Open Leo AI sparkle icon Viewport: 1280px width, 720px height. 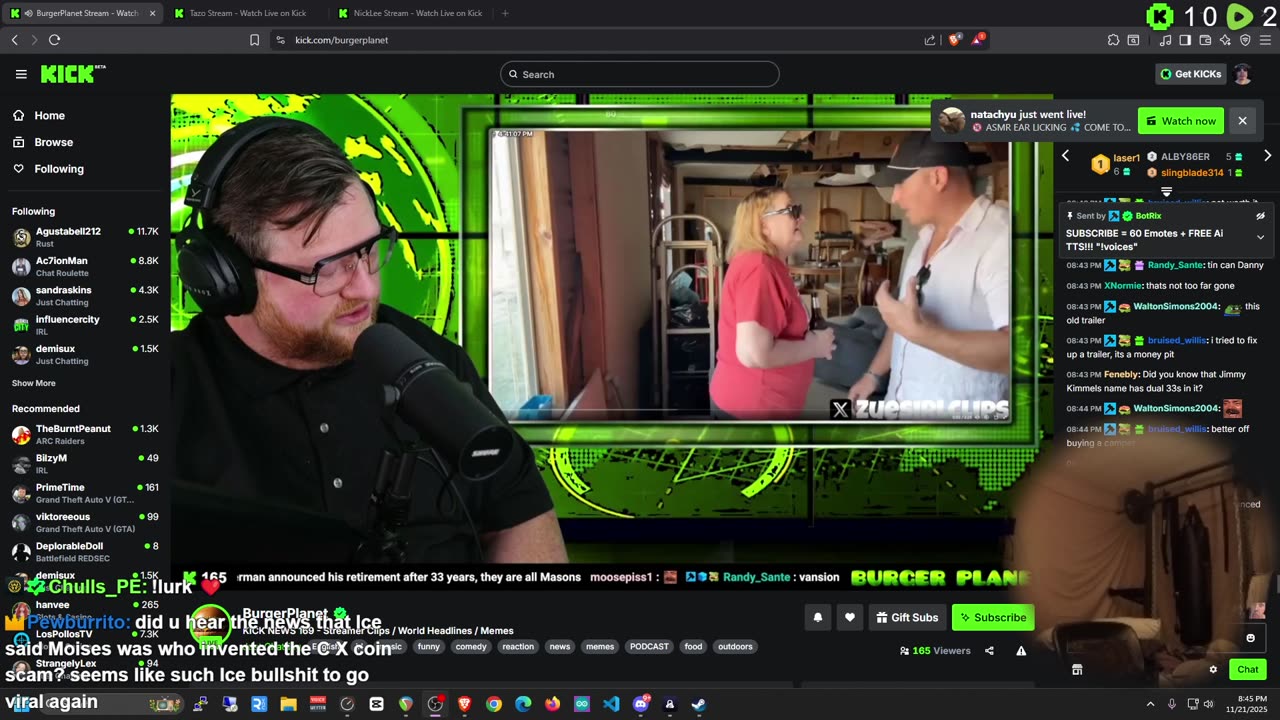(1225, 40)
